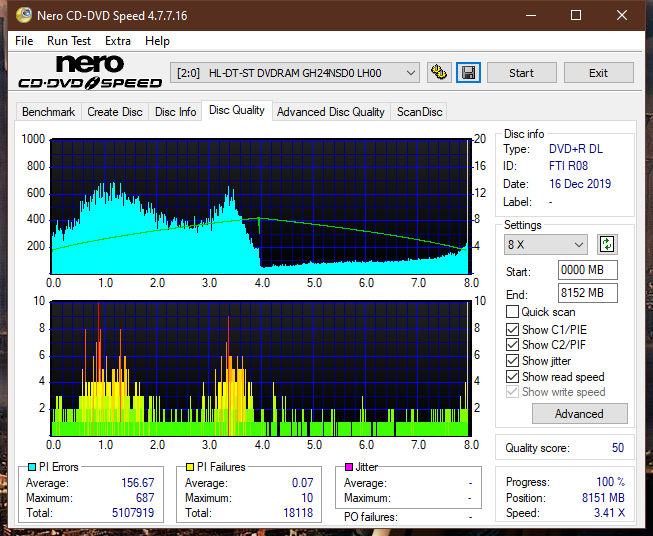The width and height of the screenshot is (653, 536).
Task: Click the greyed Show write speed checkbox
Action: pyautogui.click(x=512, y=392)
